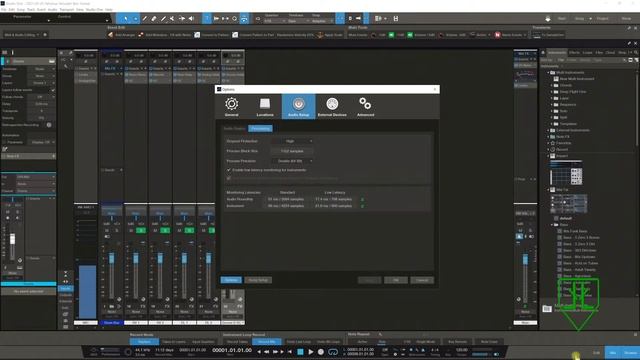Viewport: 640px width, 360px height.
Task: Click the Fast Forward transport button
Action: tap(276, 351)
